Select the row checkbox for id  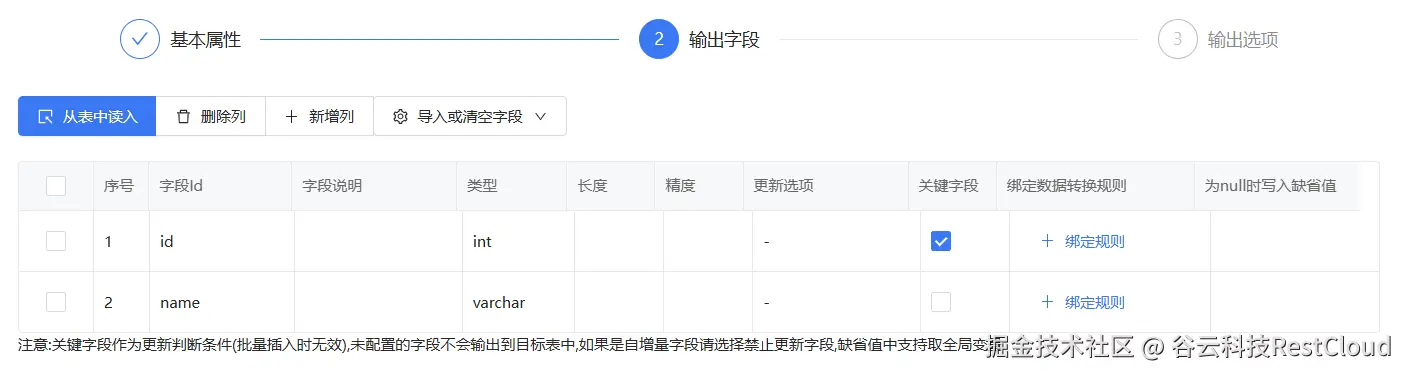tap(56, 241)
